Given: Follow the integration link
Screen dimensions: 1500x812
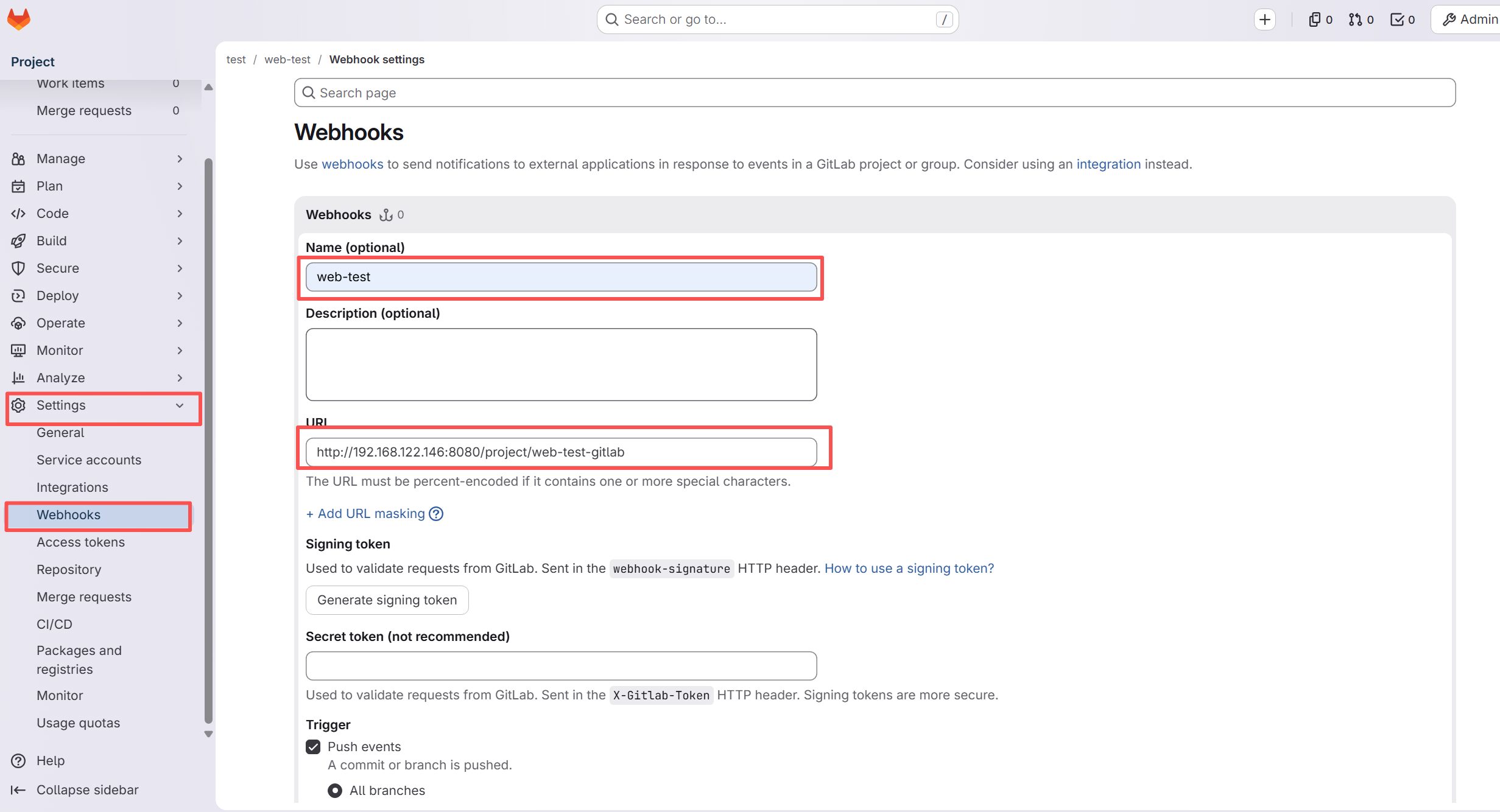Looking at the screenshot, I should [x=1108, y=164].
